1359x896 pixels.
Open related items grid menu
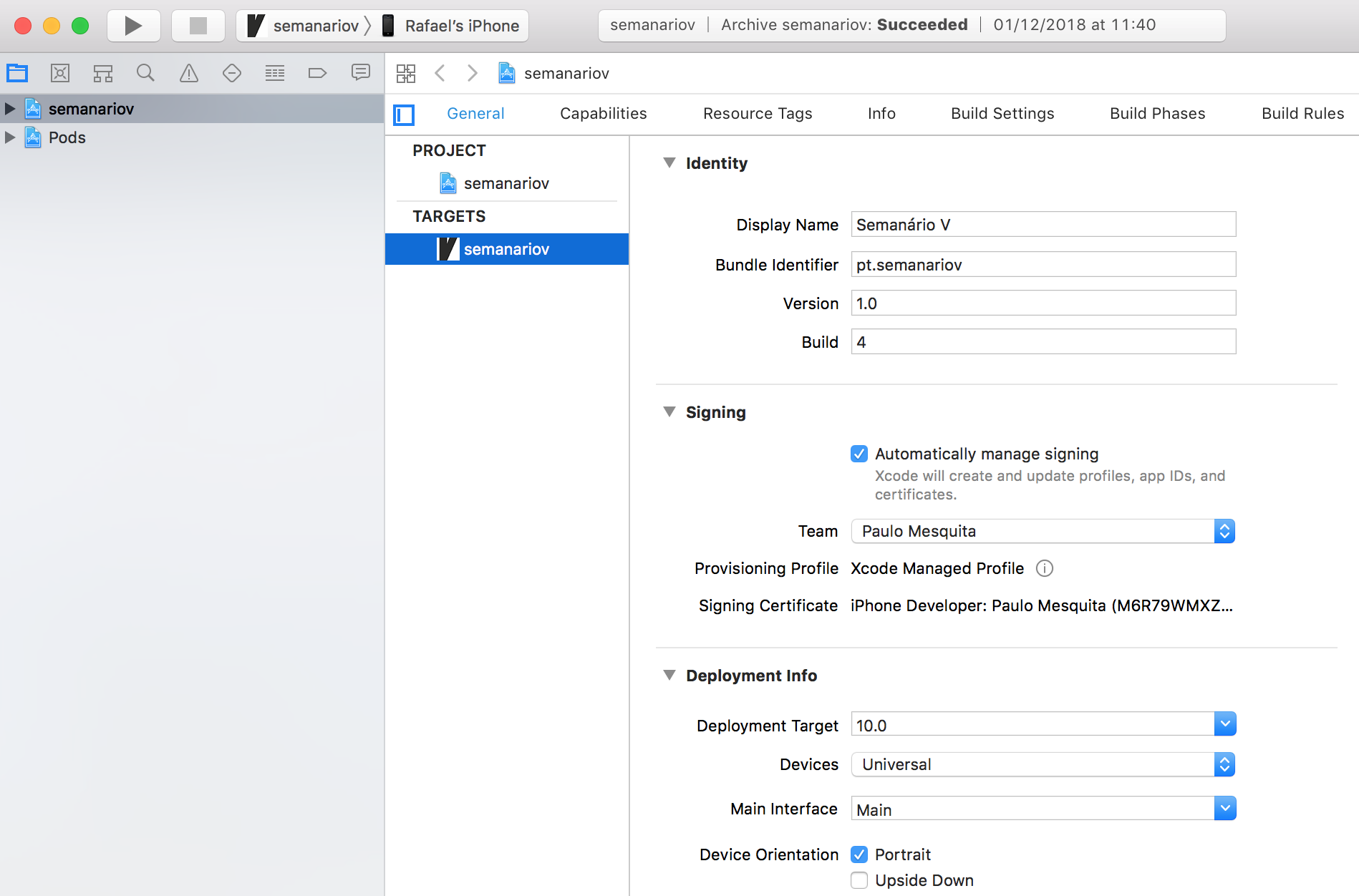pos(406,73)
